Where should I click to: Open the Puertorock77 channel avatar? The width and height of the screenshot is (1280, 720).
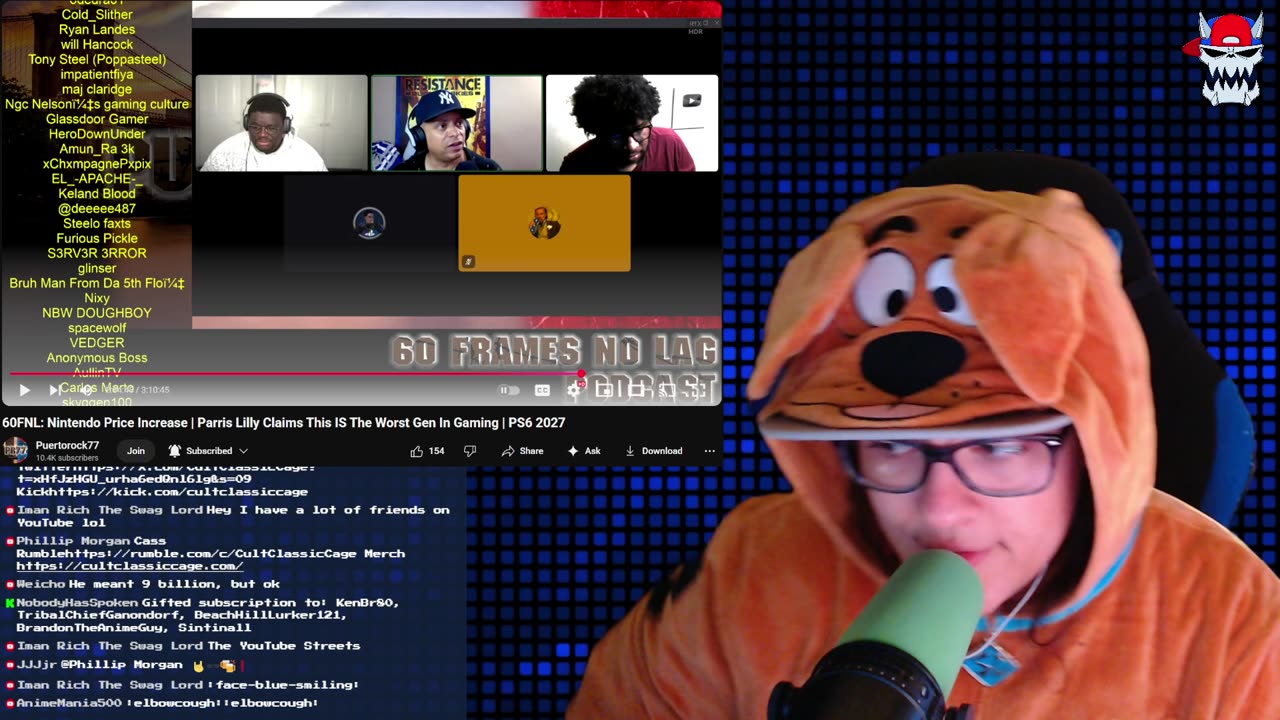(15, 451)
